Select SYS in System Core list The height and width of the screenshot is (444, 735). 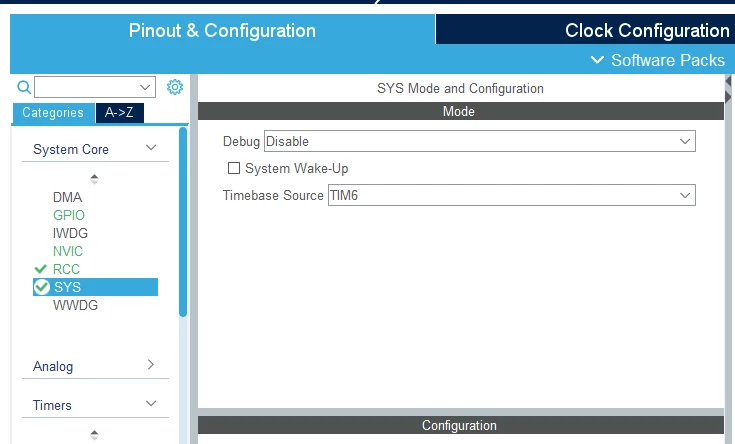(x=96, y=287)
